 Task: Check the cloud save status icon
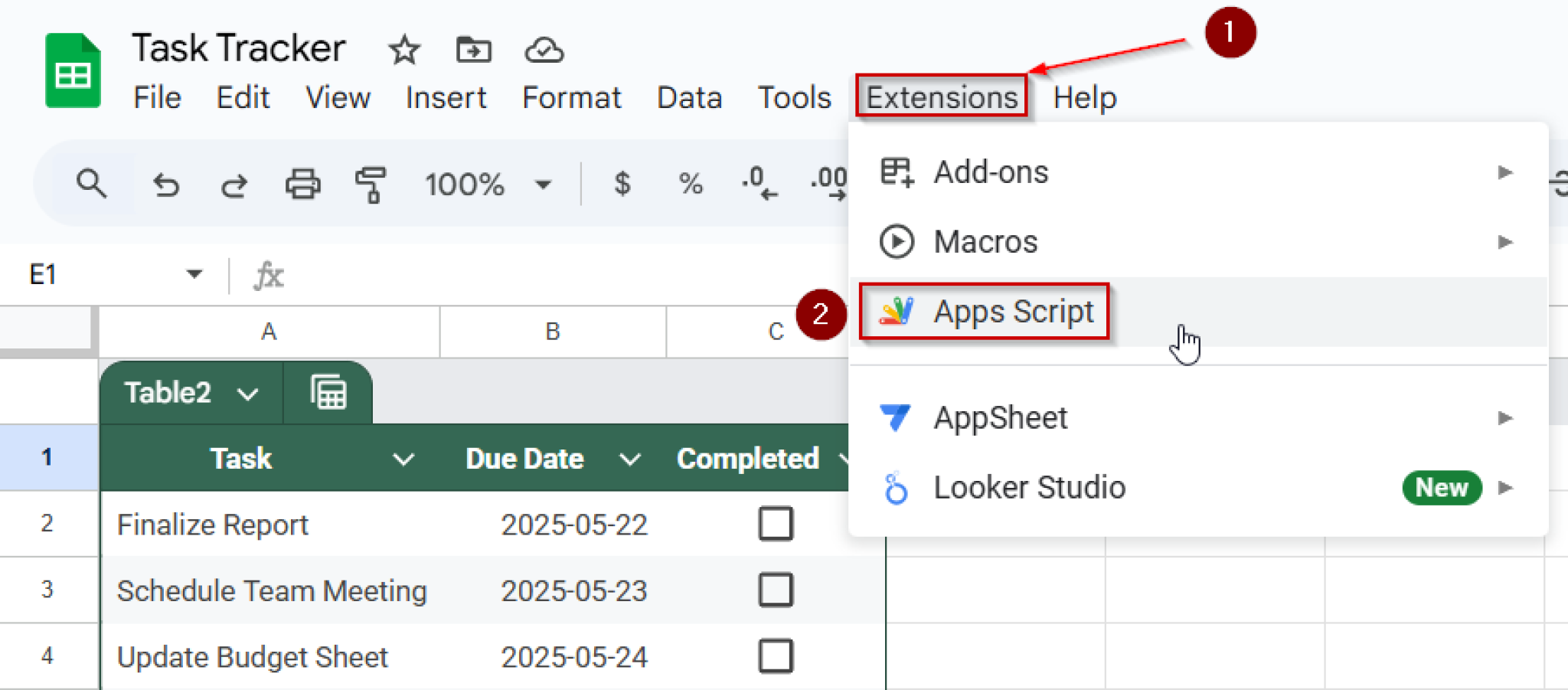tap(543, 50)
